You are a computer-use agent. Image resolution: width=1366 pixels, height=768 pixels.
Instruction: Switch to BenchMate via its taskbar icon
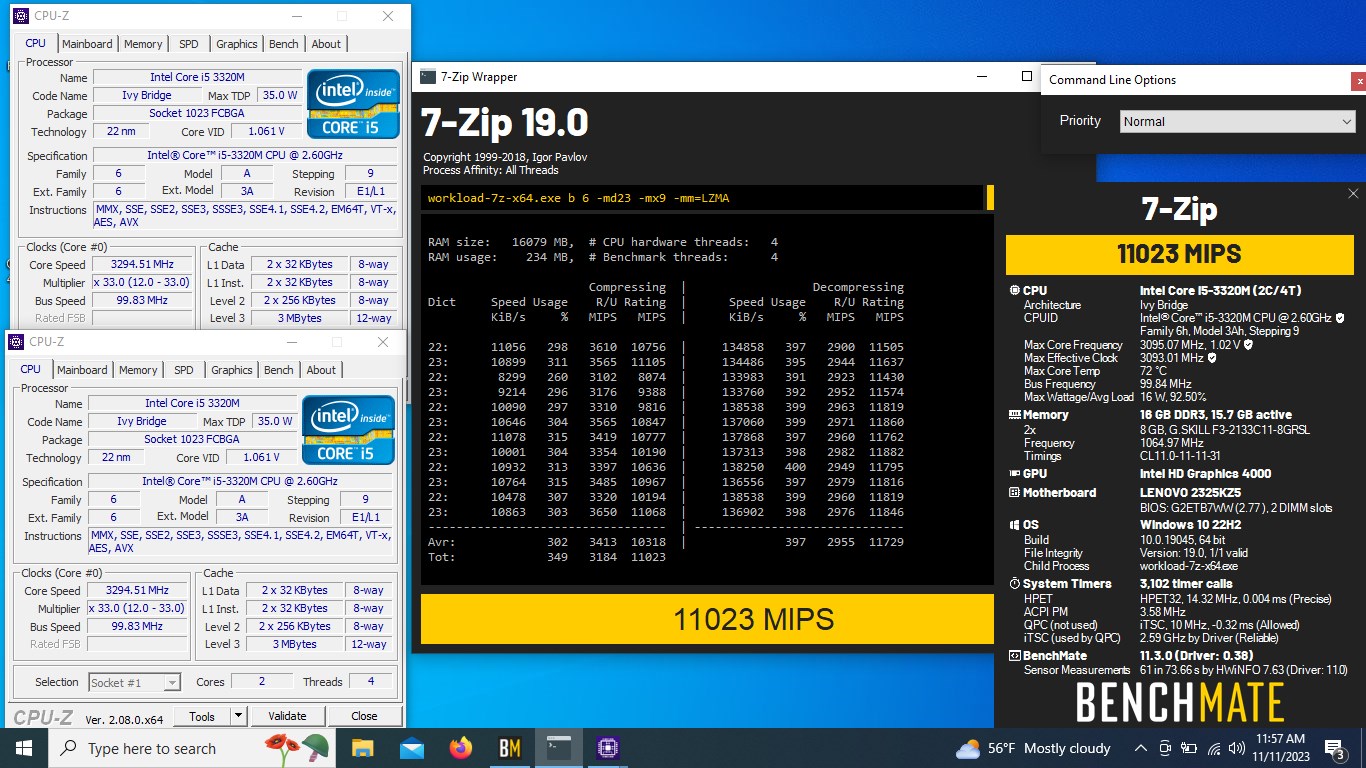(509, 748)
